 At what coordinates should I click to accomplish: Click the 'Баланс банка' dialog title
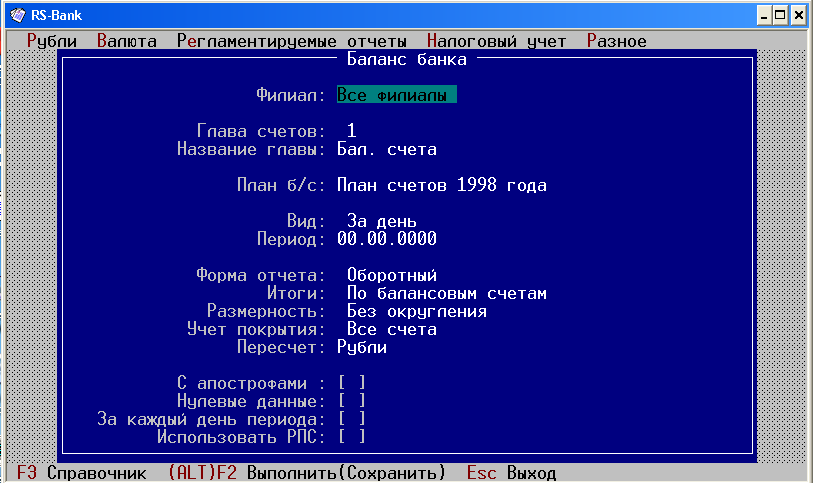pyautogui.click(x=406, y=59)
